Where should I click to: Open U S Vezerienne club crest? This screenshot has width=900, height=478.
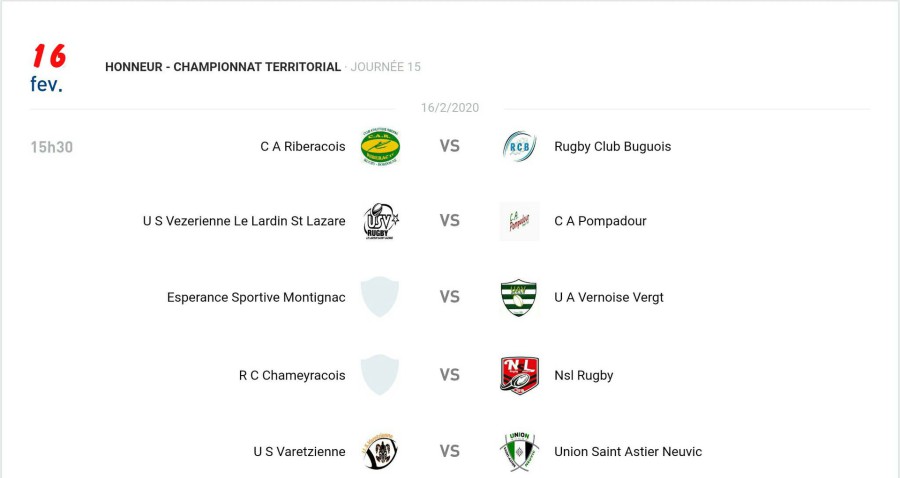[380, 222]
